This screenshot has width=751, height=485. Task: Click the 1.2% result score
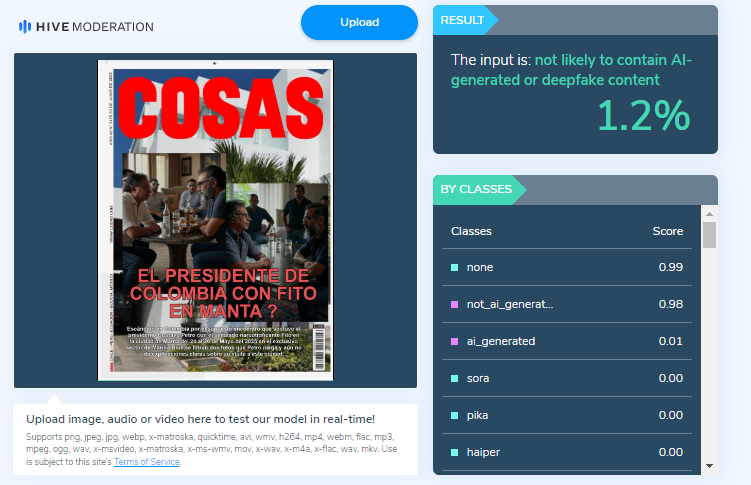click(x=643, y=115)
